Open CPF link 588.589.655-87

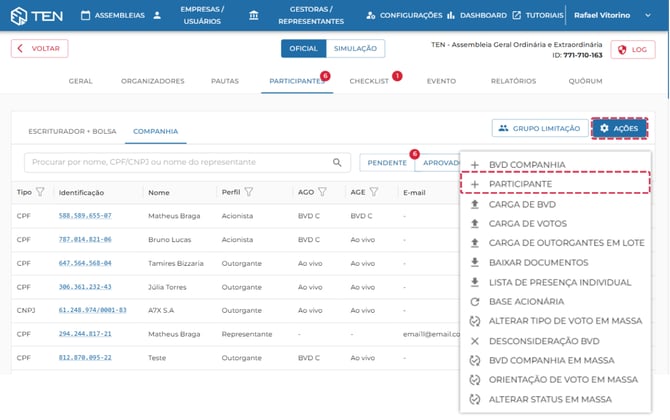[x=85, y=215]
